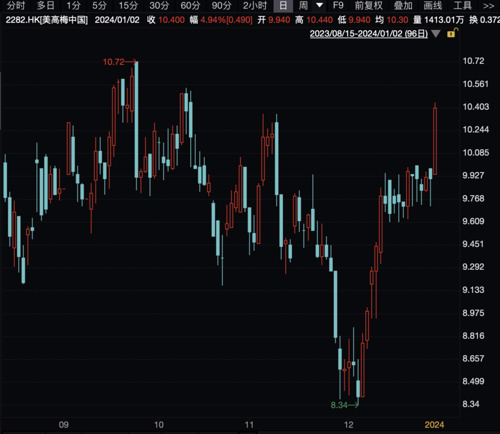Select the 30分 period
This screenshot has height=434, width=500.
[x=159, y=6]
